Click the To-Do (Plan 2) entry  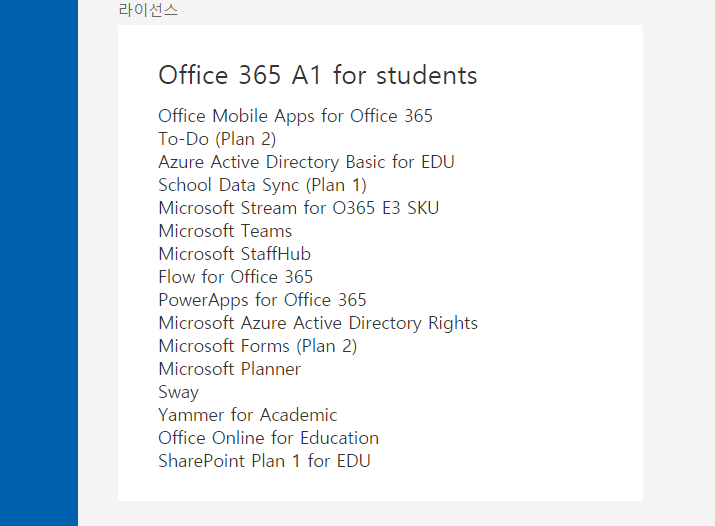(217, 139)
